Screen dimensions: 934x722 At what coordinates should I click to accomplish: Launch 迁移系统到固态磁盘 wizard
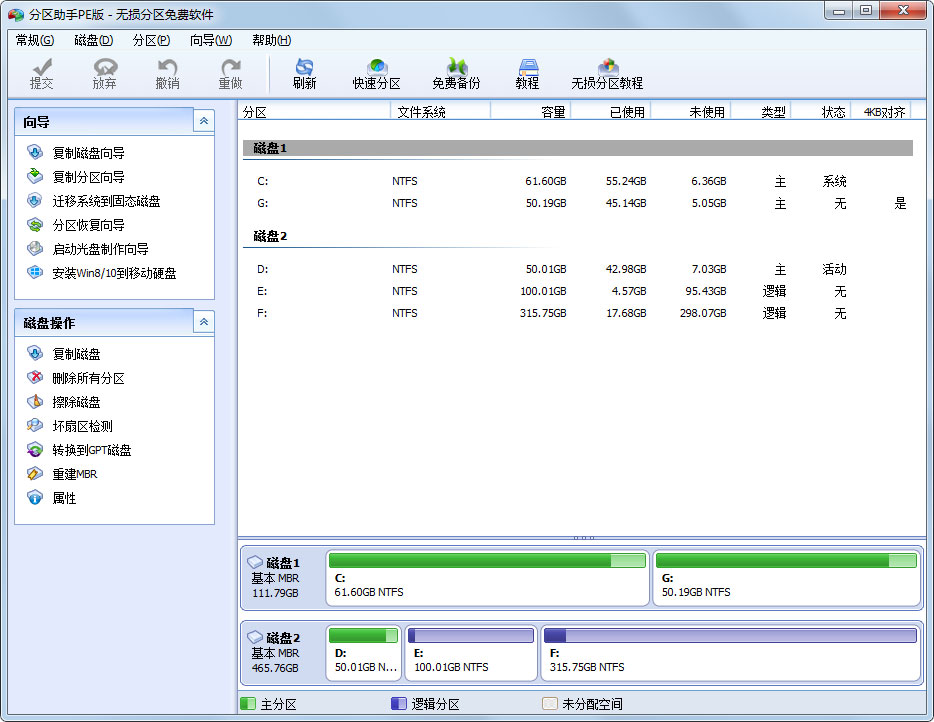pos(105,201)
